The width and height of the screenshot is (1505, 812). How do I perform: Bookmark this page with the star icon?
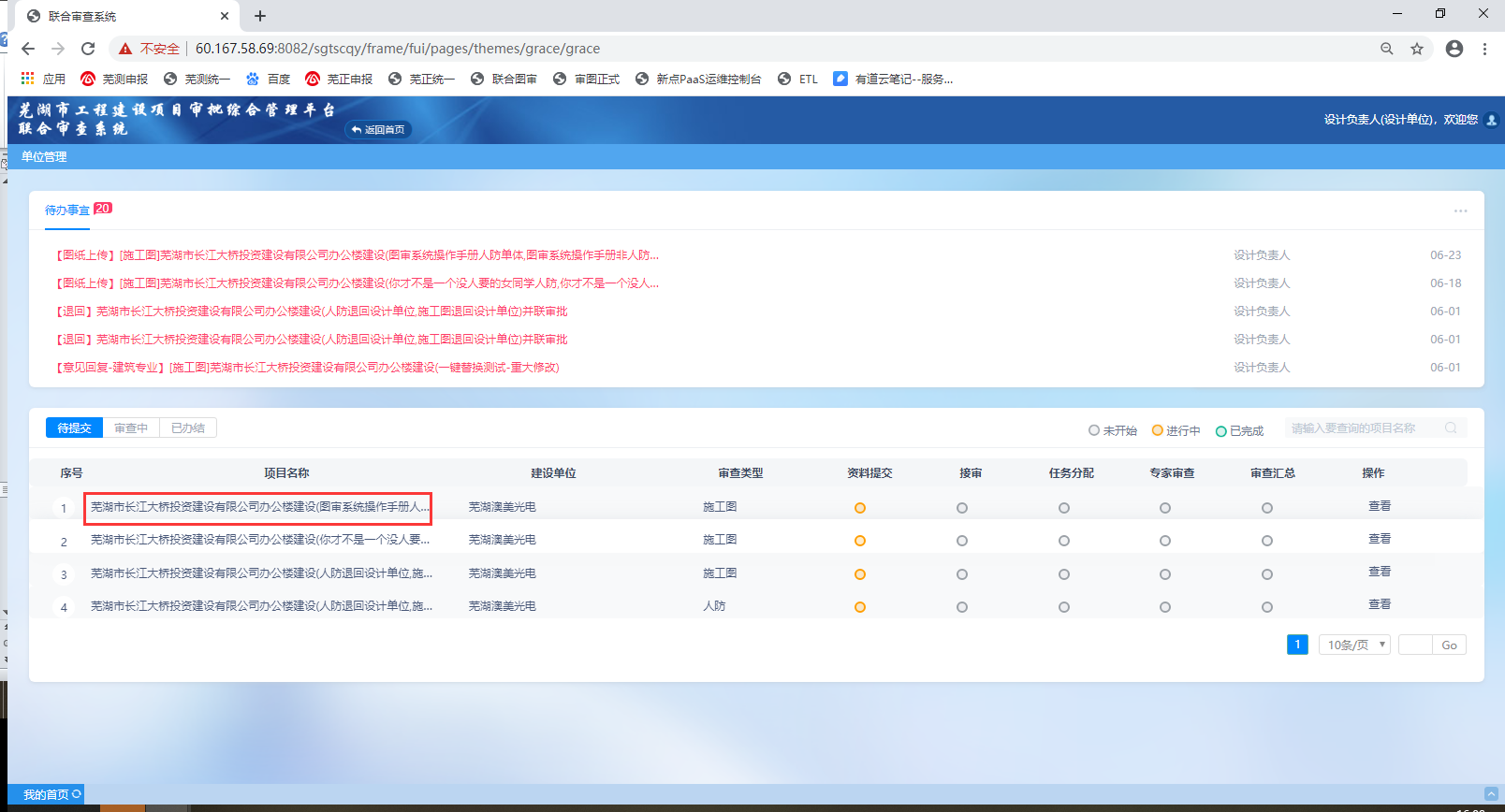(1417, 49)
